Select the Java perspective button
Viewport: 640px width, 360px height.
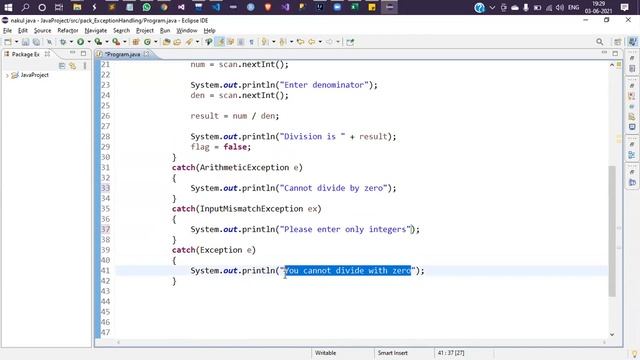[x=632, y=42]
